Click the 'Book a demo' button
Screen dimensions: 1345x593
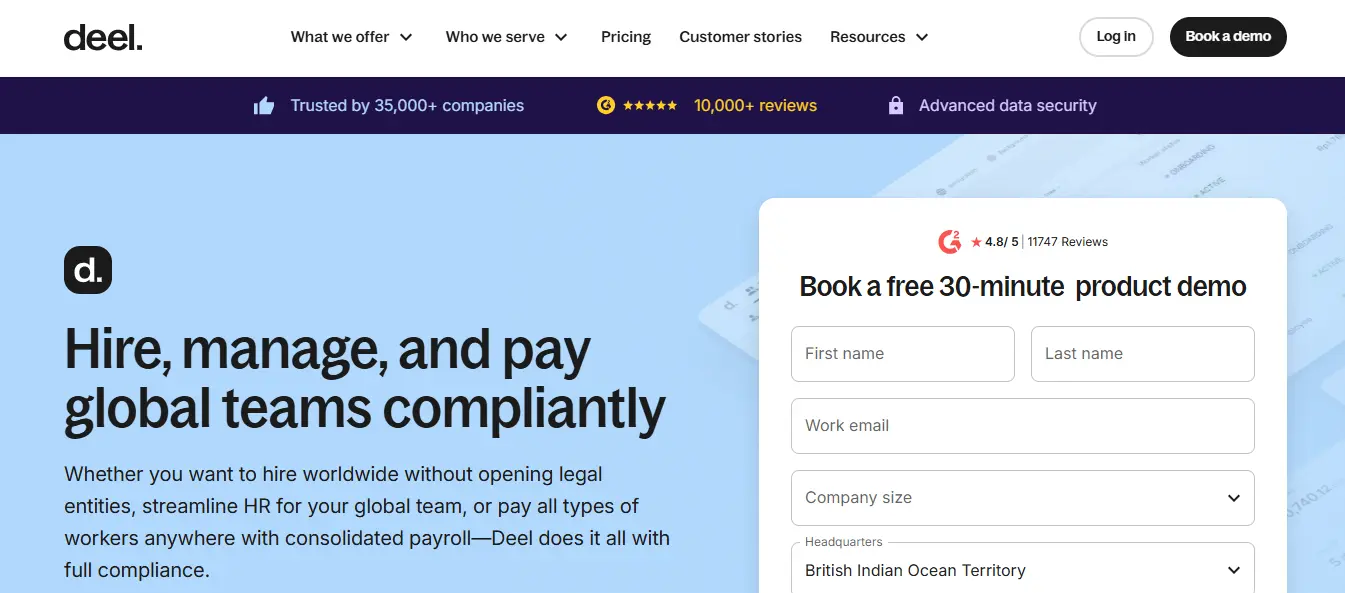1228,36
